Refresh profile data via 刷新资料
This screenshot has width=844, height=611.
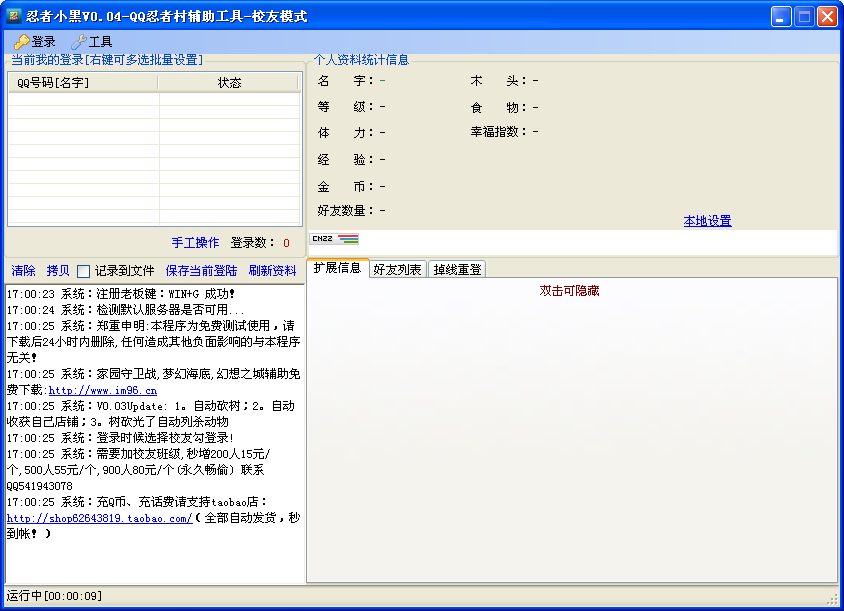click(x=272, y=271)
